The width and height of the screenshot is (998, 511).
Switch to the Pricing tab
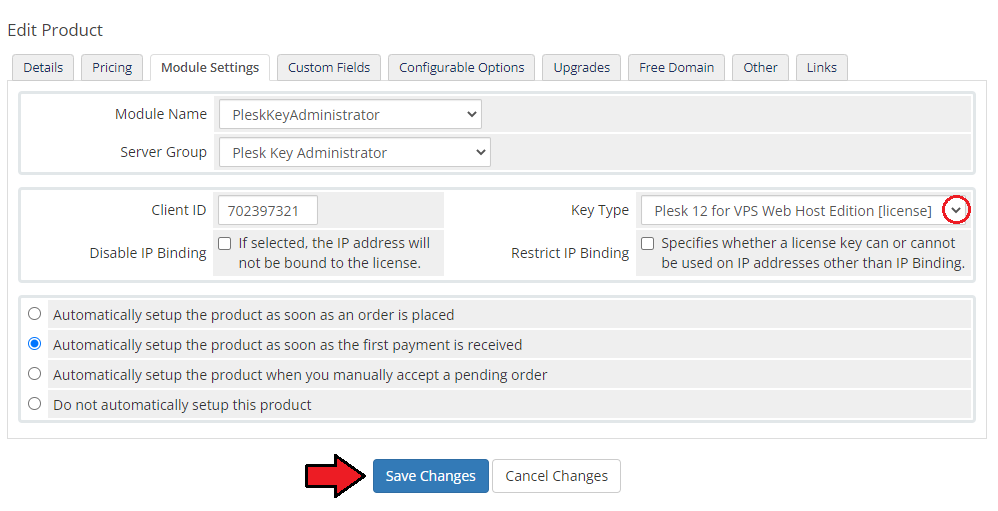click(x=112, y=68)
